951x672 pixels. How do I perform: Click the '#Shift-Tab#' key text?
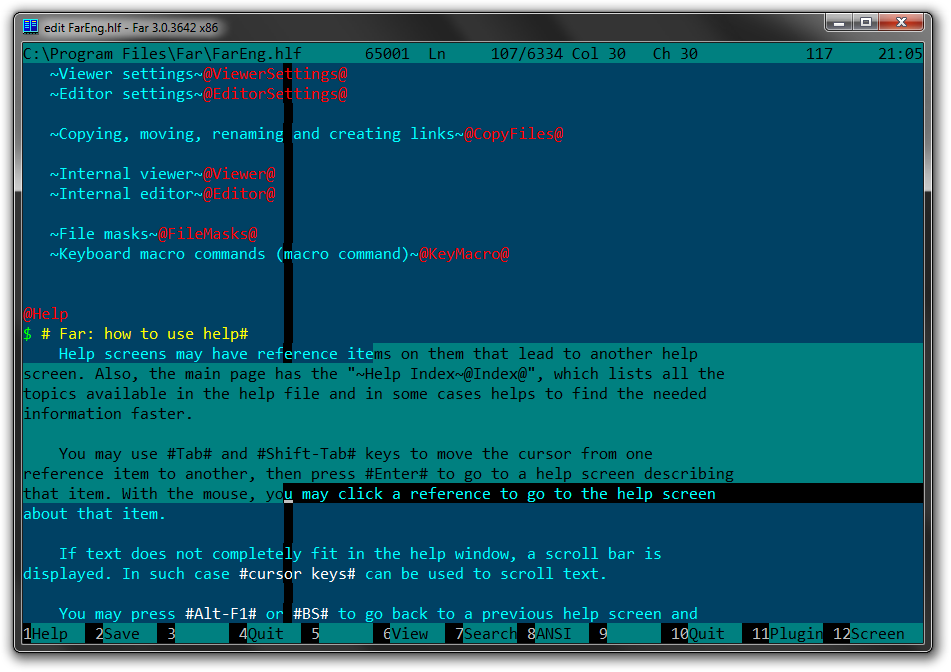point(306,454)
